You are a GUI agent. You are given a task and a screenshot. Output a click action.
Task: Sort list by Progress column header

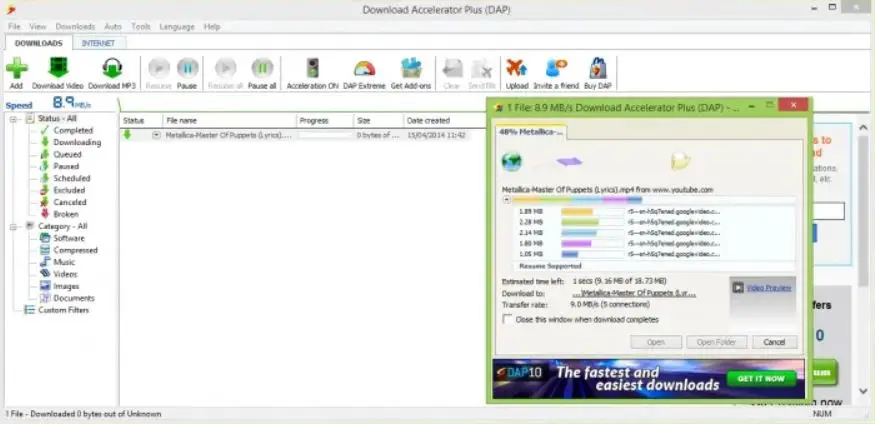[x=325, y=121]
